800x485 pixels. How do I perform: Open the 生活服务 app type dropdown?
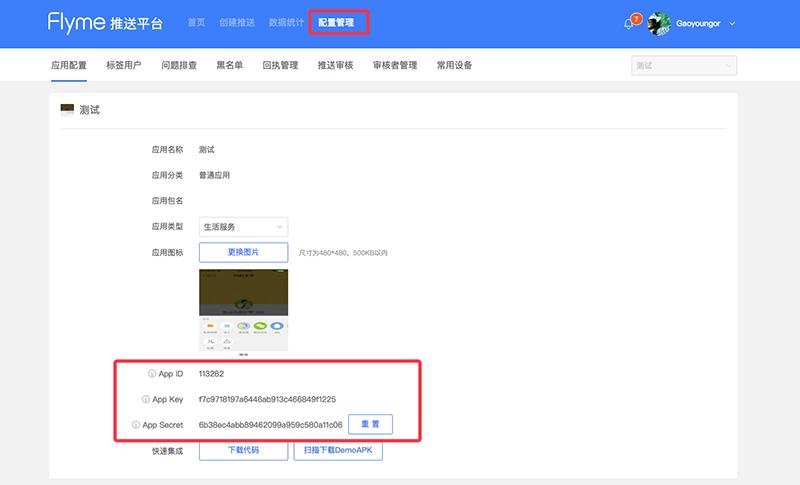click(x=243, y=227)
